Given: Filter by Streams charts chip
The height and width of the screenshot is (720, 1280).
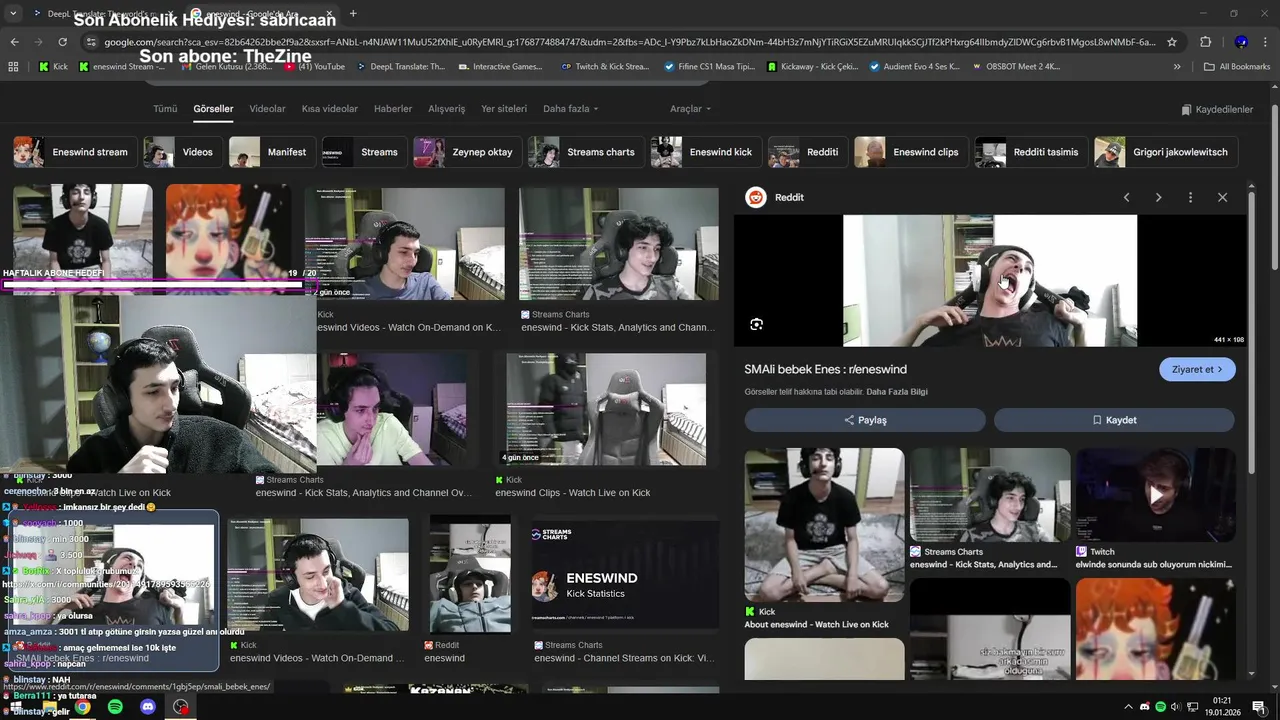Looking at the screenshot, I should coord(585,152).
